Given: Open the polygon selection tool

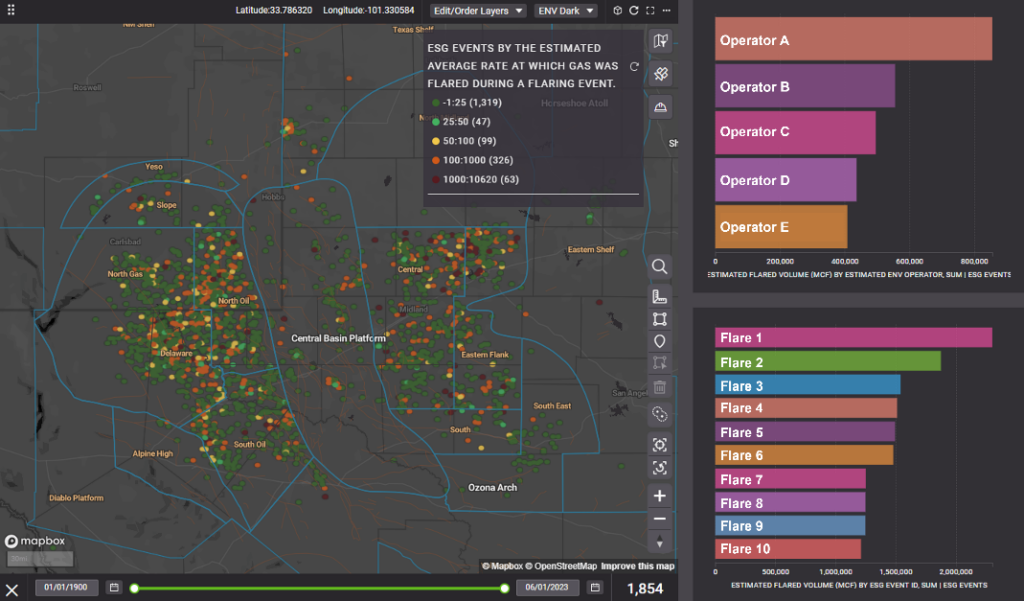Looking at the screenshot, I should tap(659, 318).
